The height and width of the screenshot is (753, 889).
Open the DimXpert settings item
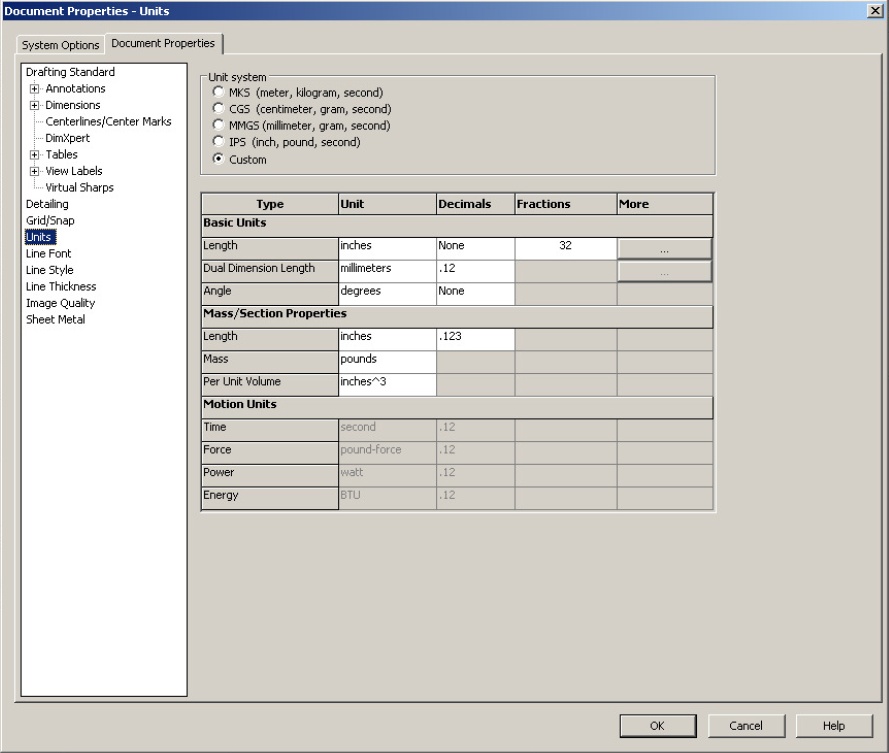[67, 138]
